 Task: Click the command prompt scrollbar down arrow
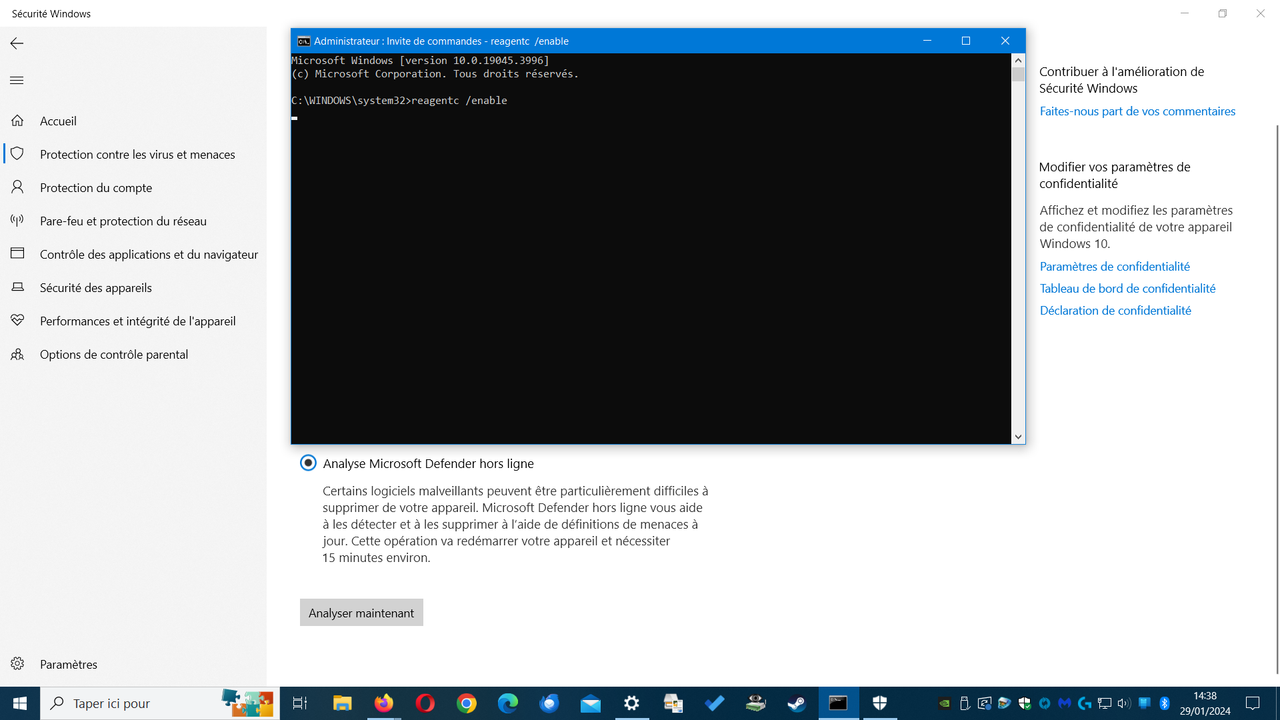pos(1017,436)
